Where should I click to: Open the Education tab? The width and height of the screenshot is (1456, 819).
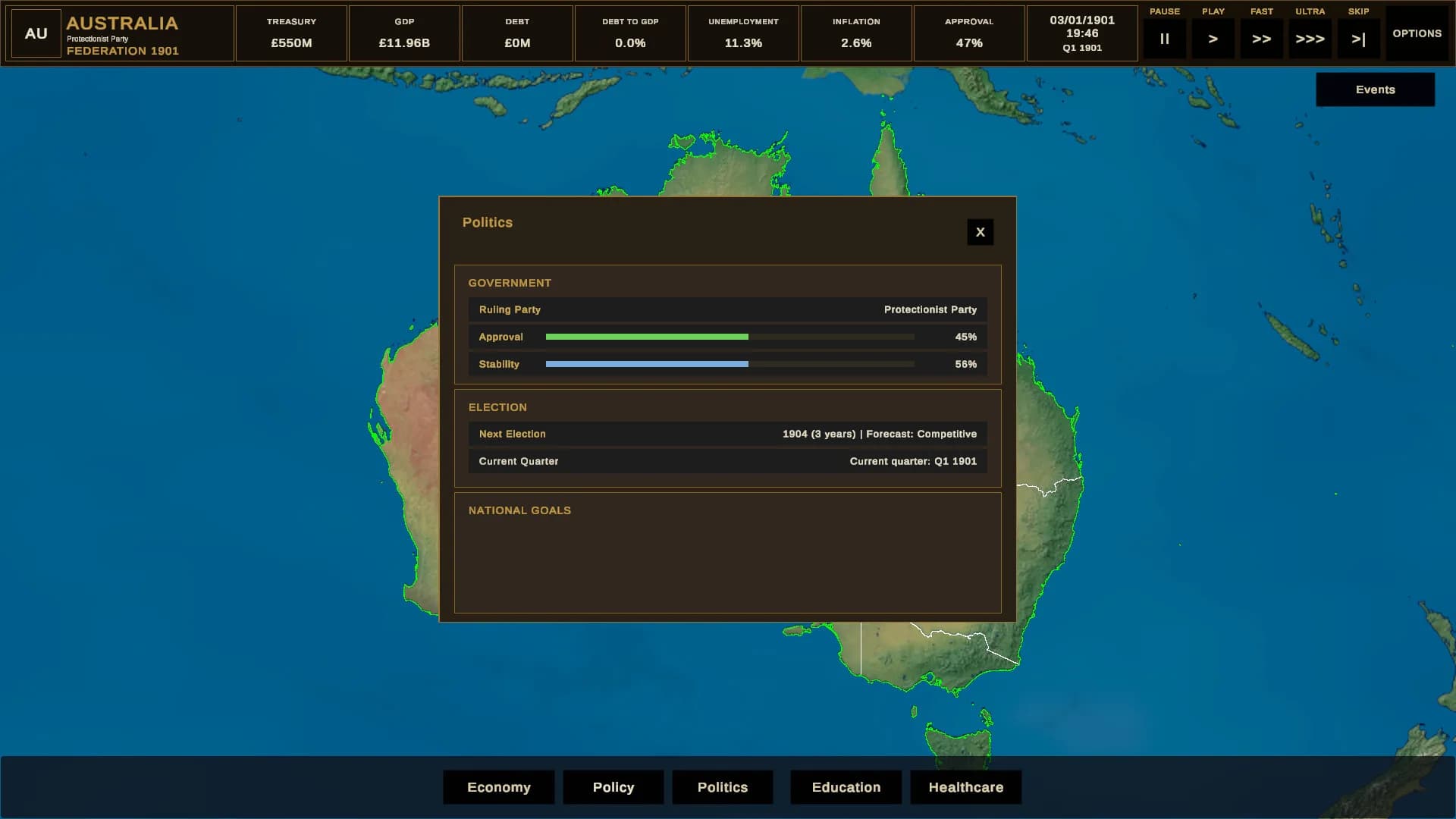pyautogui.click(x=846, y=787)
